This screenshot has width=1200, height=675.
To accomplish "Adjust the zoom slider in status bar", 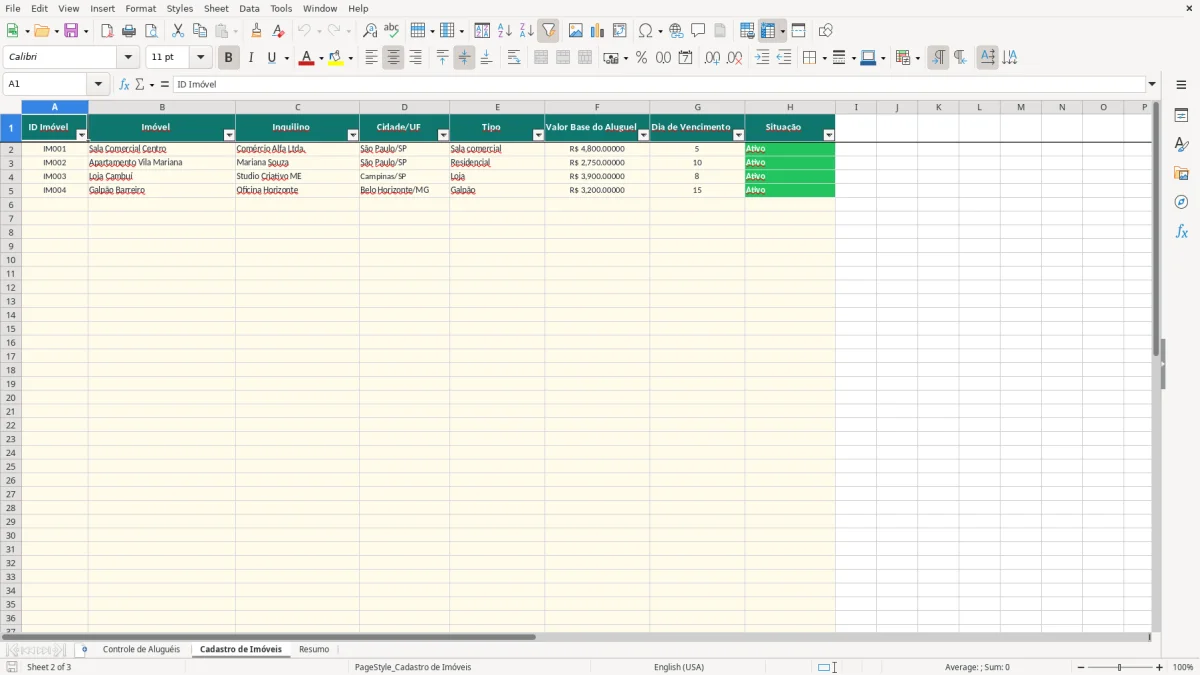I will coord(1120,667).
